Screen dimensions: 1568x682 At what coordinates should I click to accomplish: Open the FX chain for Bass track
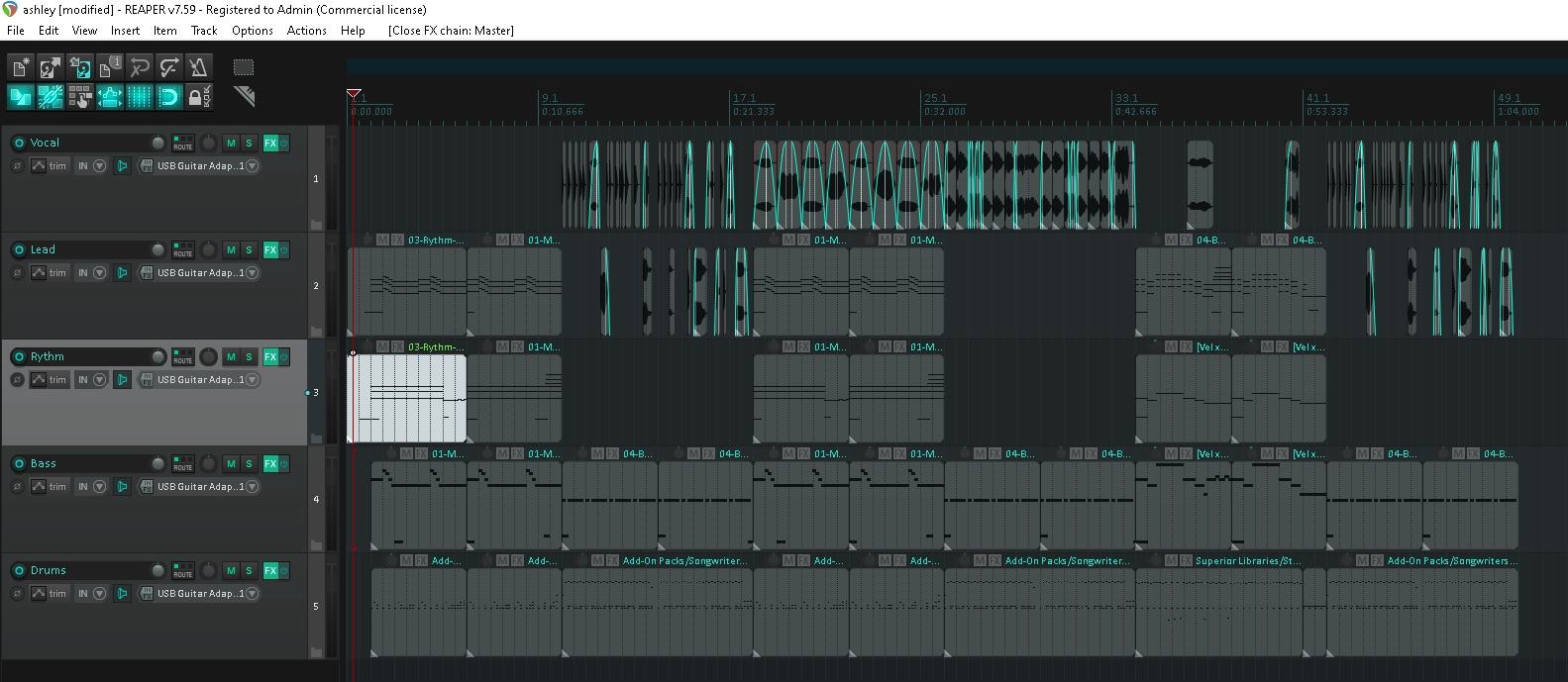coord(269,463)
